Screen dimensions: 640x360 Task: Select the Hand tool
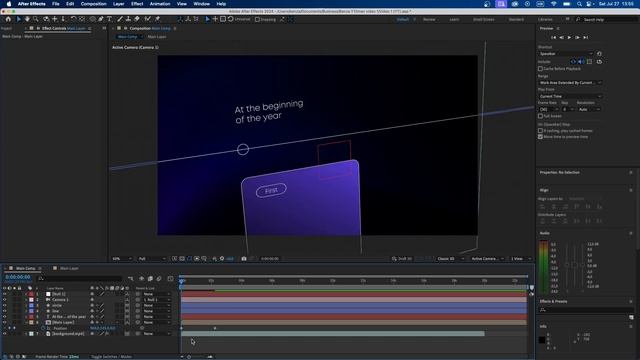click(x=27, y=19)
